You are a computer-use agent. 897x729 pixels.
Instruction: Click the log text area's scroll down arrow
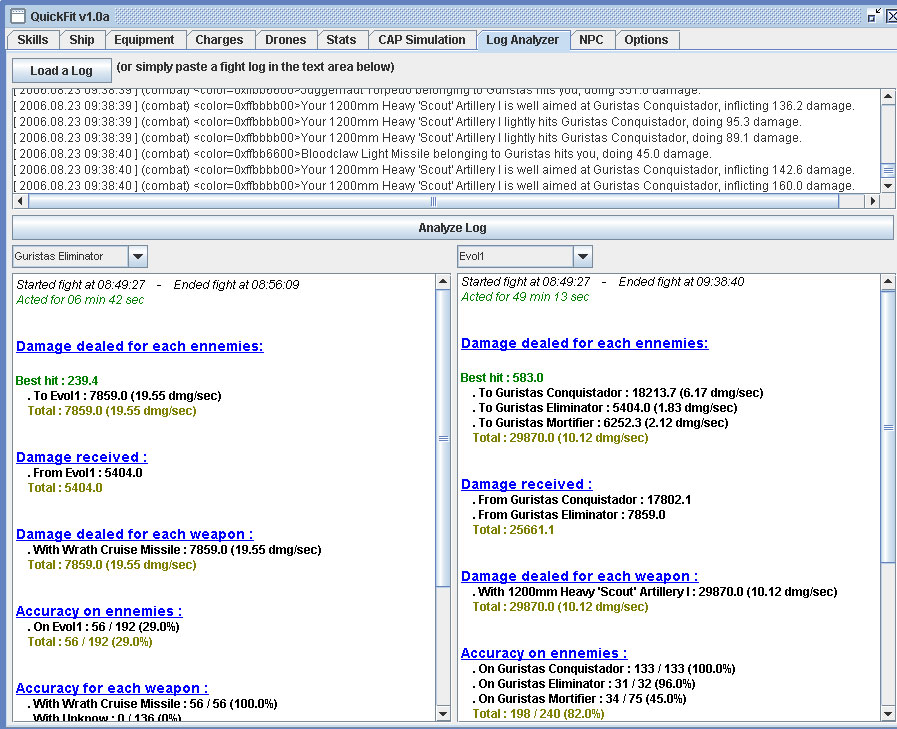click(887, 186)
